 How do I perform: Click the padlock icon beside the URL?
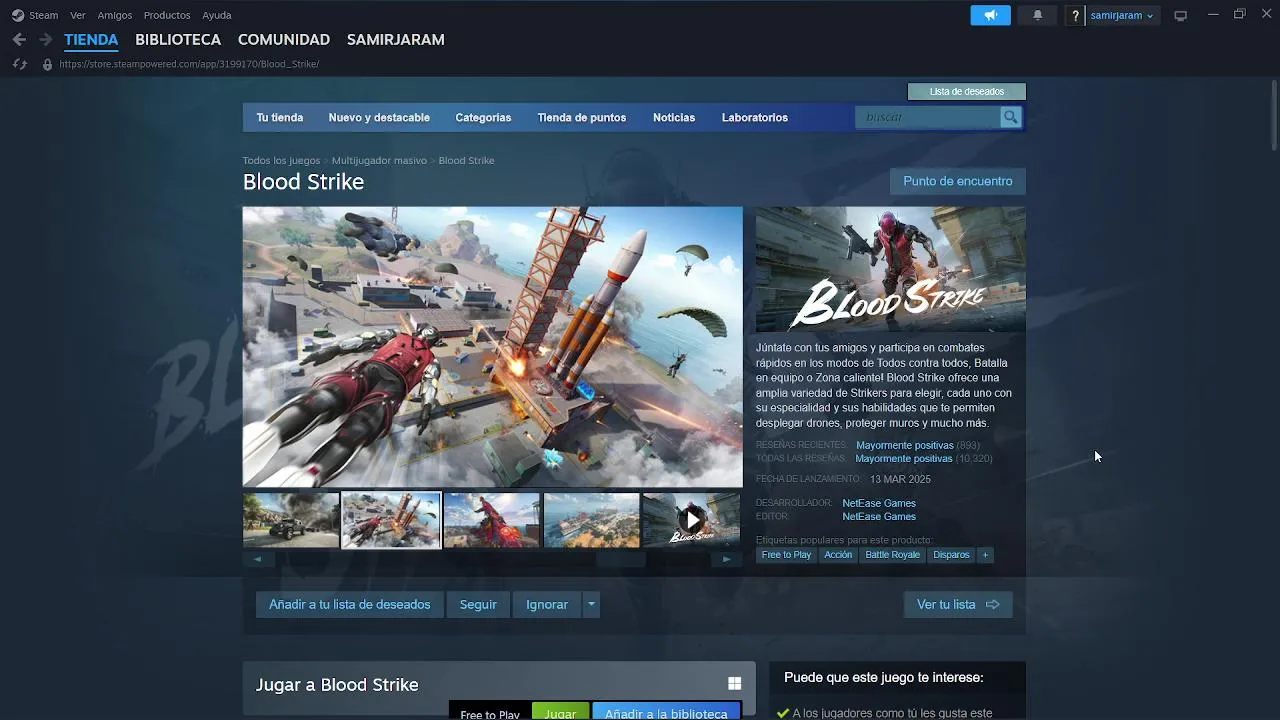coord(47,64)
